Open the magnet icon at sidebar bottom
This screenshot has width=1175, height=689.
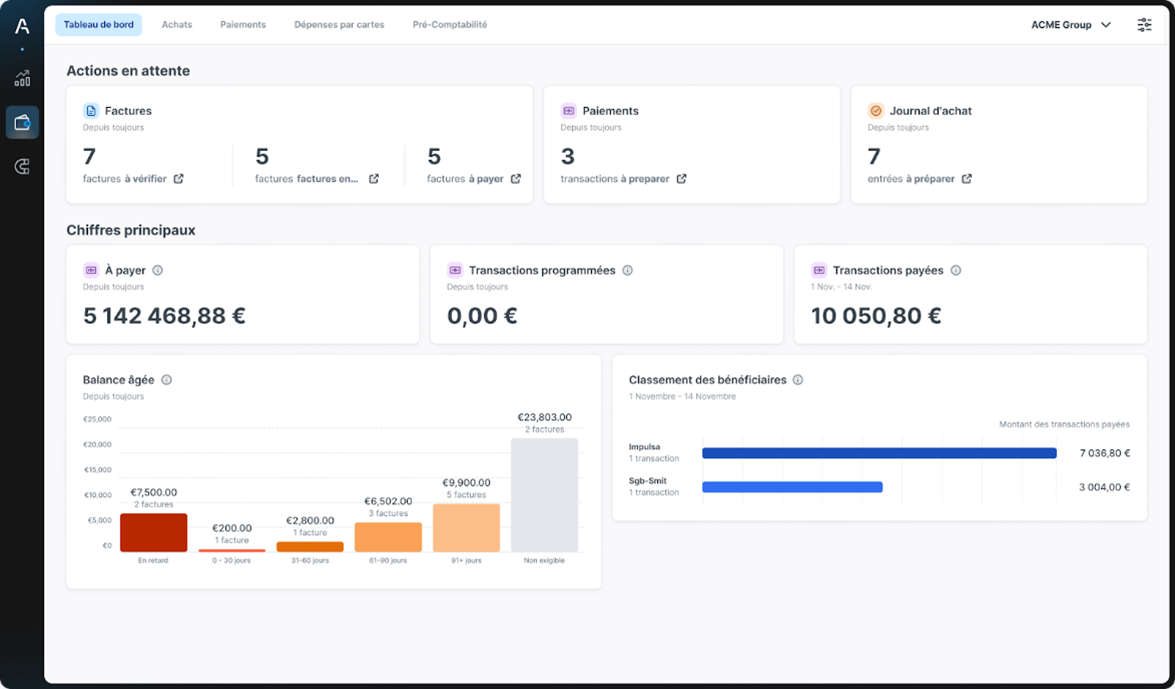21,166
